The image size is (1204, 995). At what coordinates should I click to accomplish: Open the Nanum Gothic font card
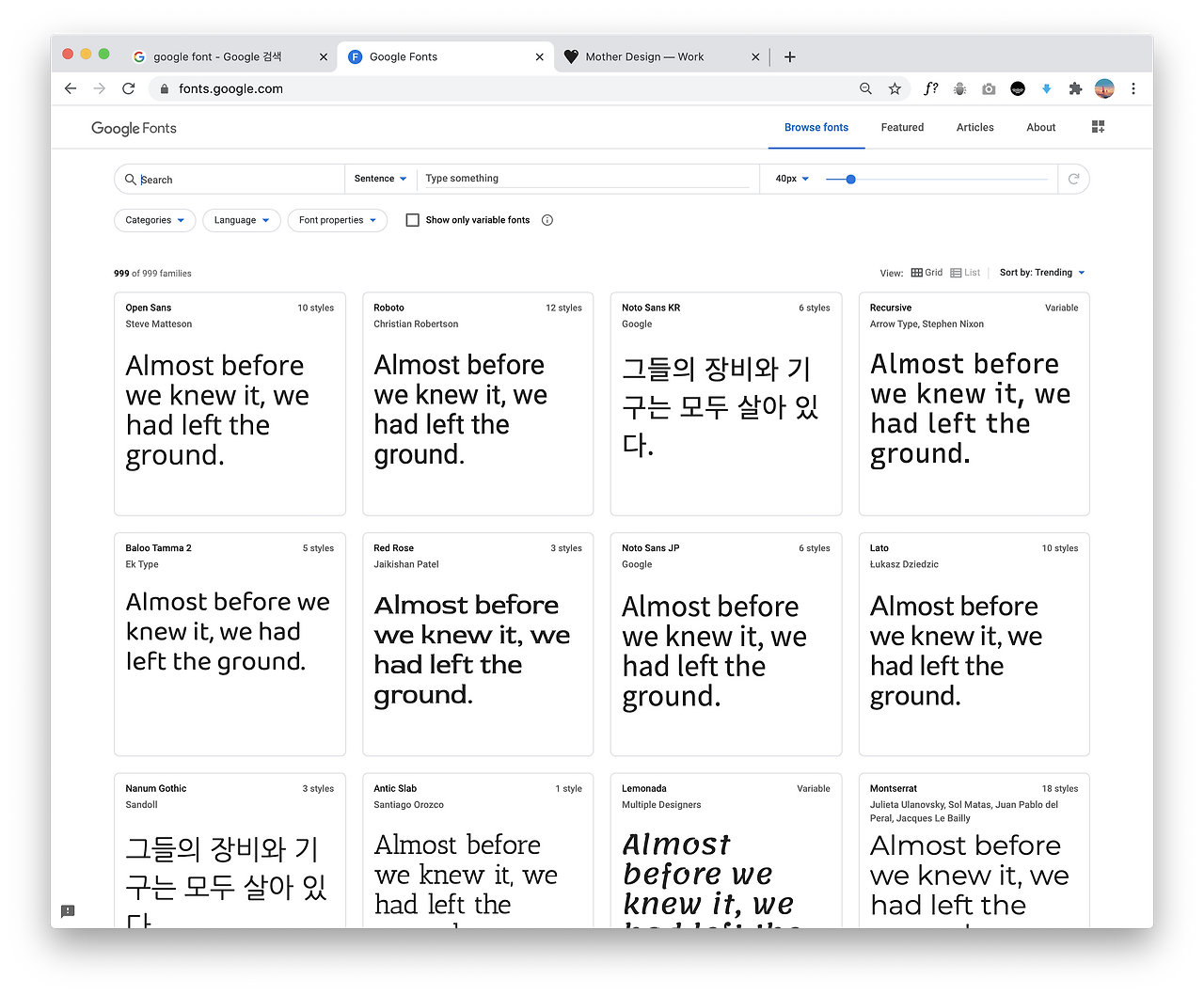click(230, 850)
